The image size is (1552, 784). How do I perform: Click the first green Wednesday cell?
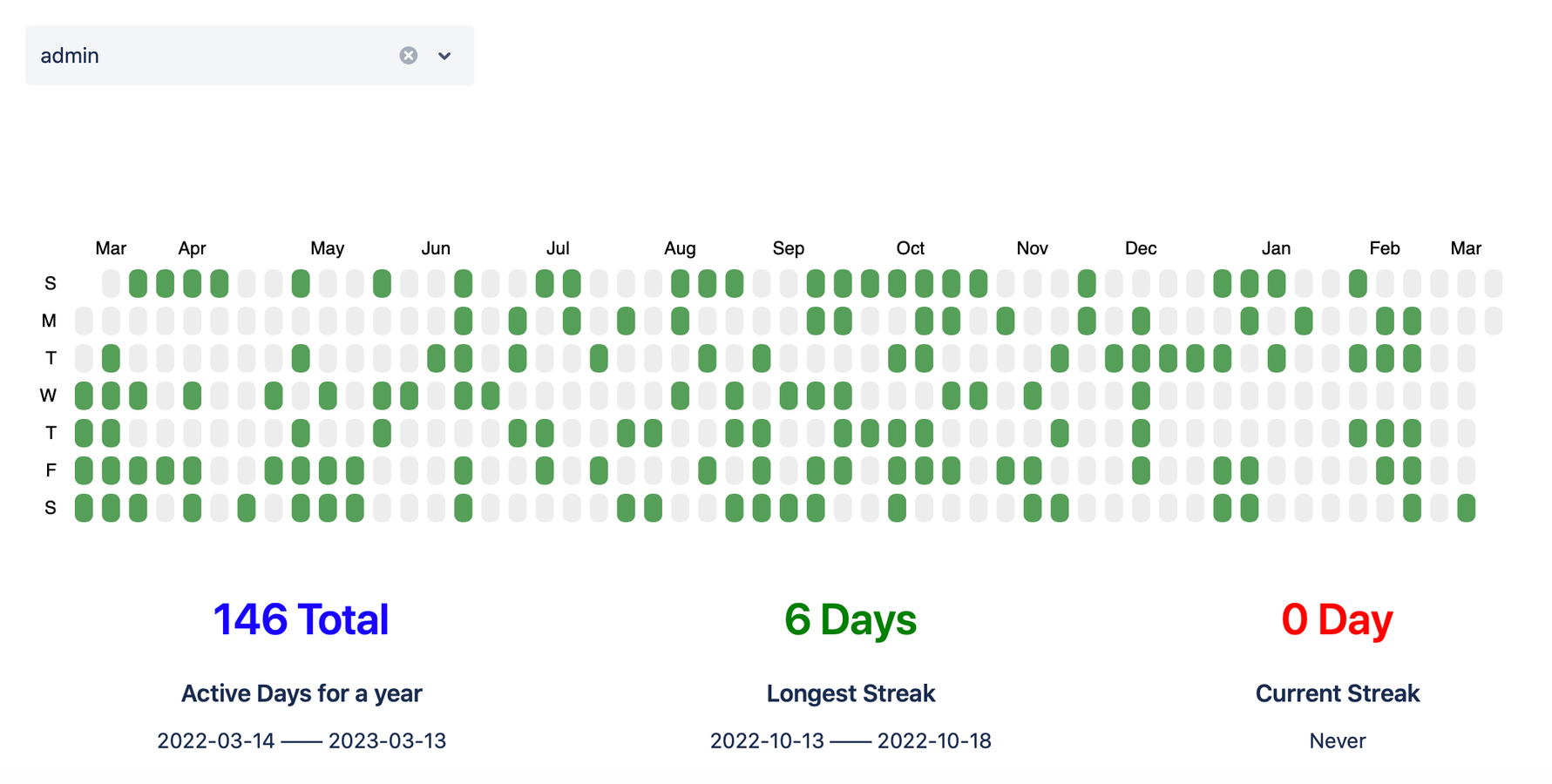84,395
